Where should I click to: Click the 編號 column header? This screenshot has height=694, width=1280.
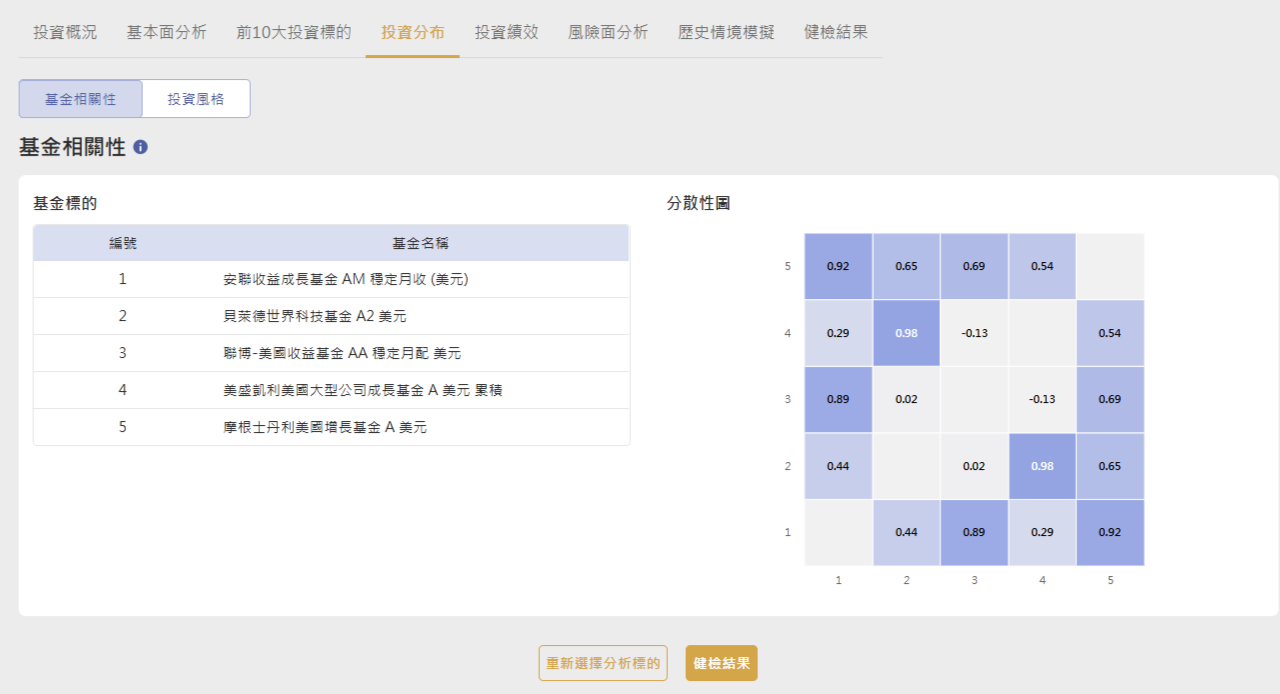tap(123, 243)
